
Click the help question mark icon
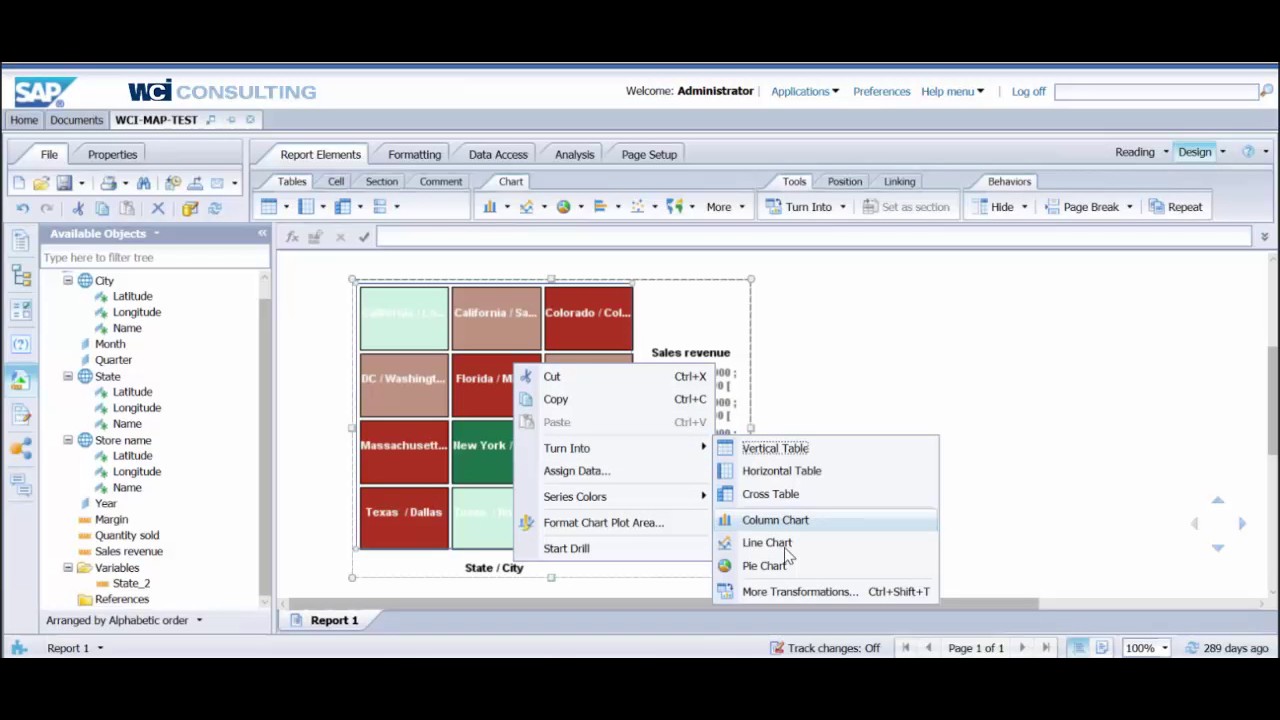coord(1248,152)
